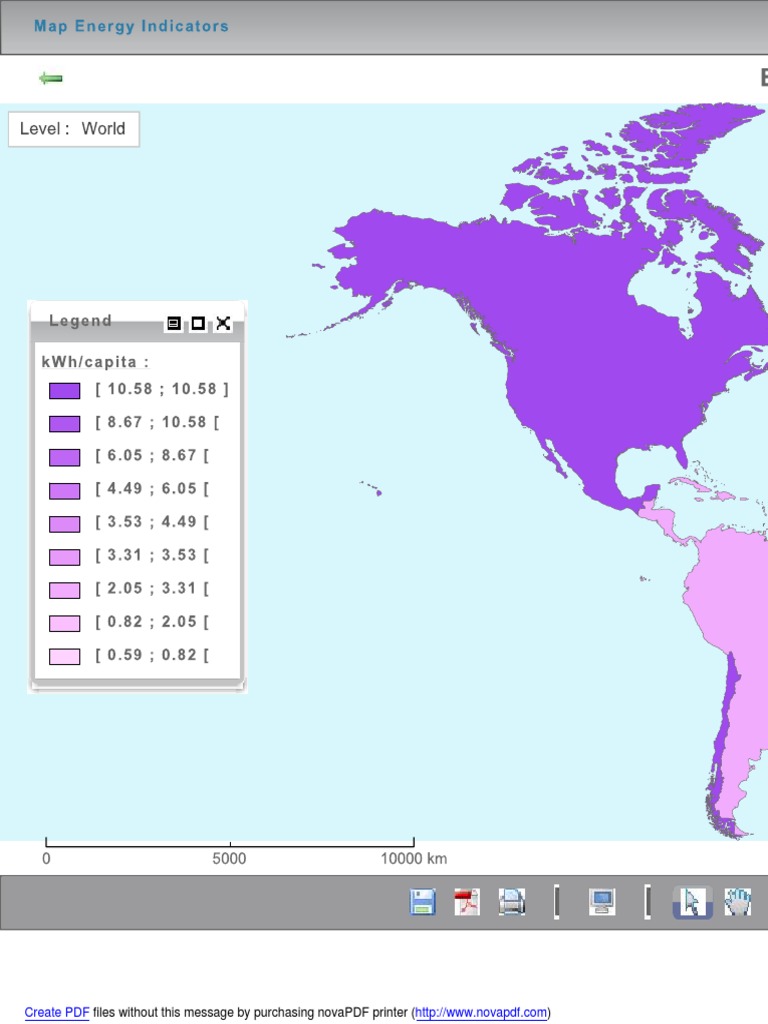Open full screen view with the monitor icon
This screenshot has height=1024, width=768.
601,902
